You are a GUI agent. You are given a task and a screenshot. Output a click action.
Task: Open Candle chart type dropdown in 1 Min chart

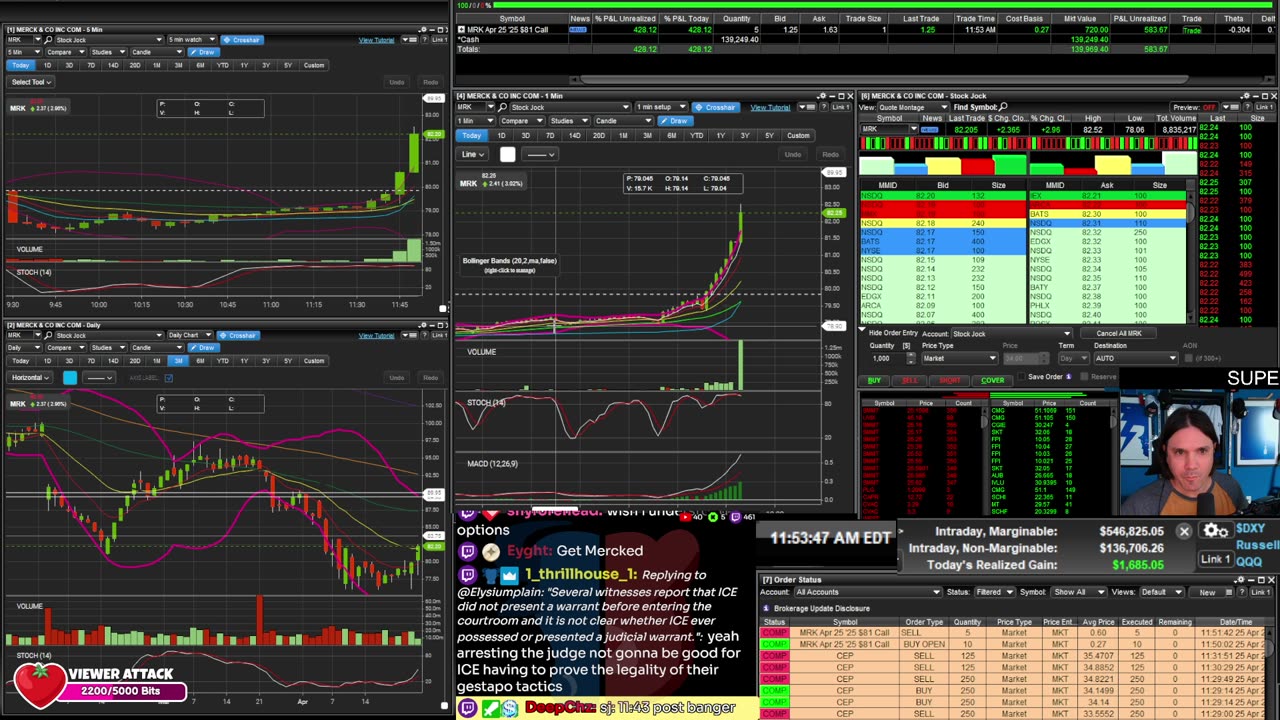622,121
